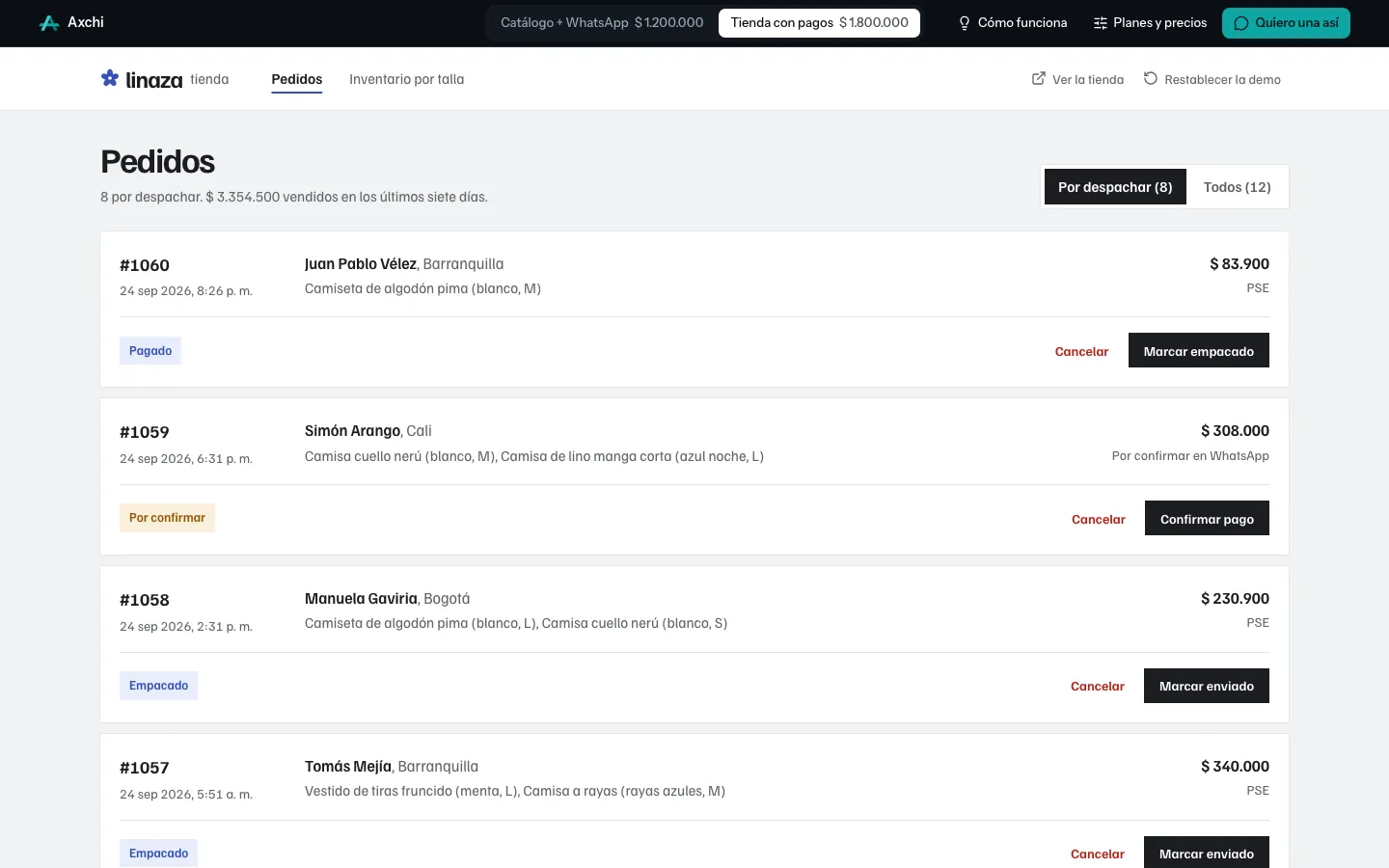
Task: Cancel order #1059
Action: pos(1099,519)
